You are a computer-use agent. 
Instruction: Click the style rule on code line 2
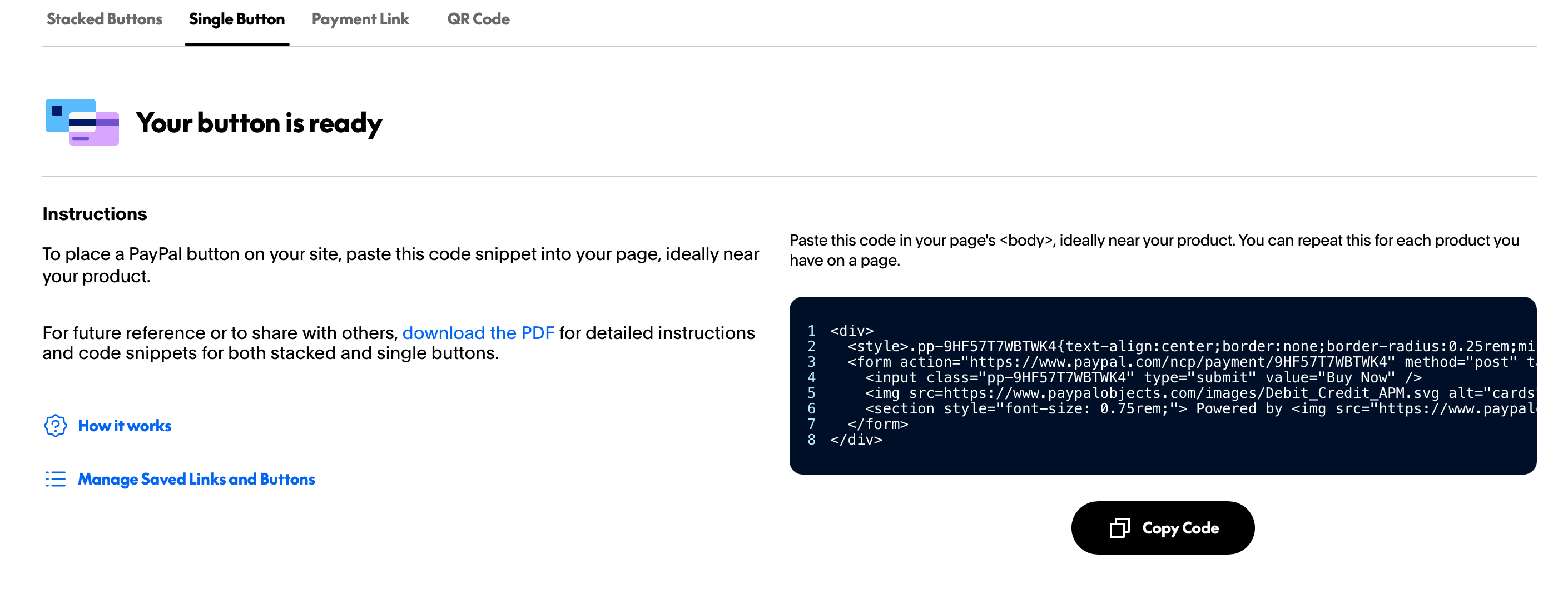[x=1191, y=346]
